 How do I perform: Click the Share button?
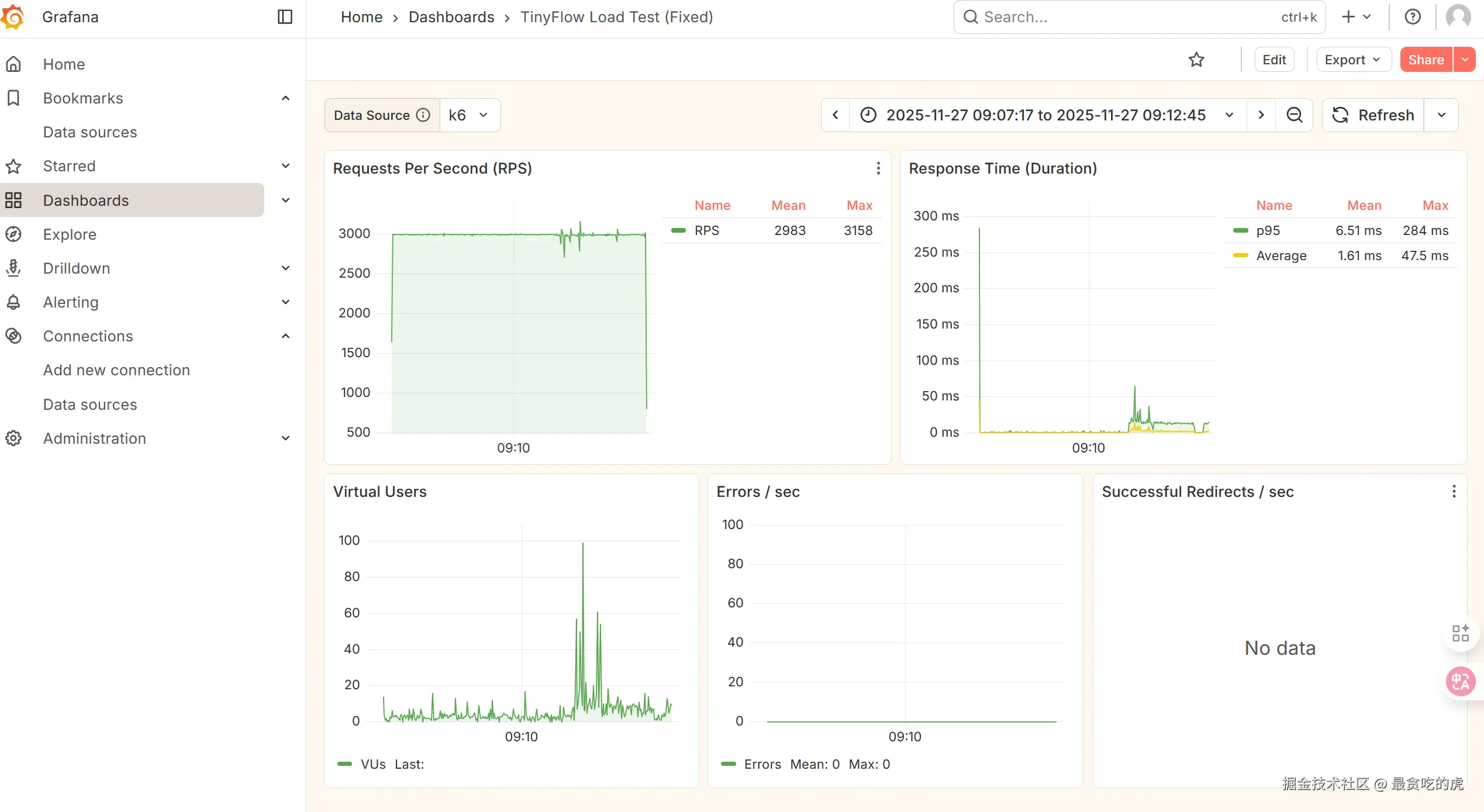point(1426,60)
